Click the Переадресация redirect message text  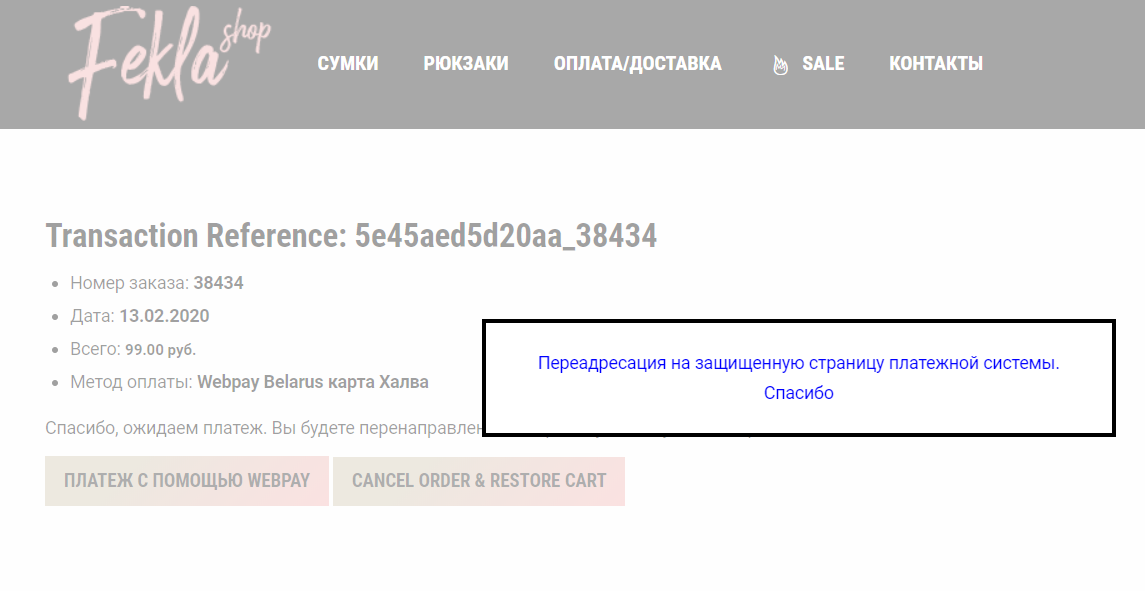pyautogui.click(x=799, y=362)
